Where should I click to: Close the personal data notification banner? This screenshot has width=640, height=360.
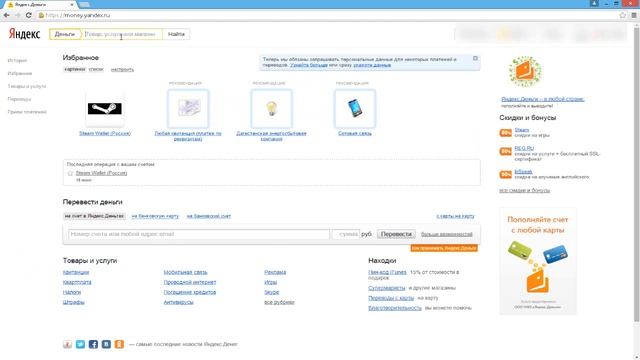[475, 58]
